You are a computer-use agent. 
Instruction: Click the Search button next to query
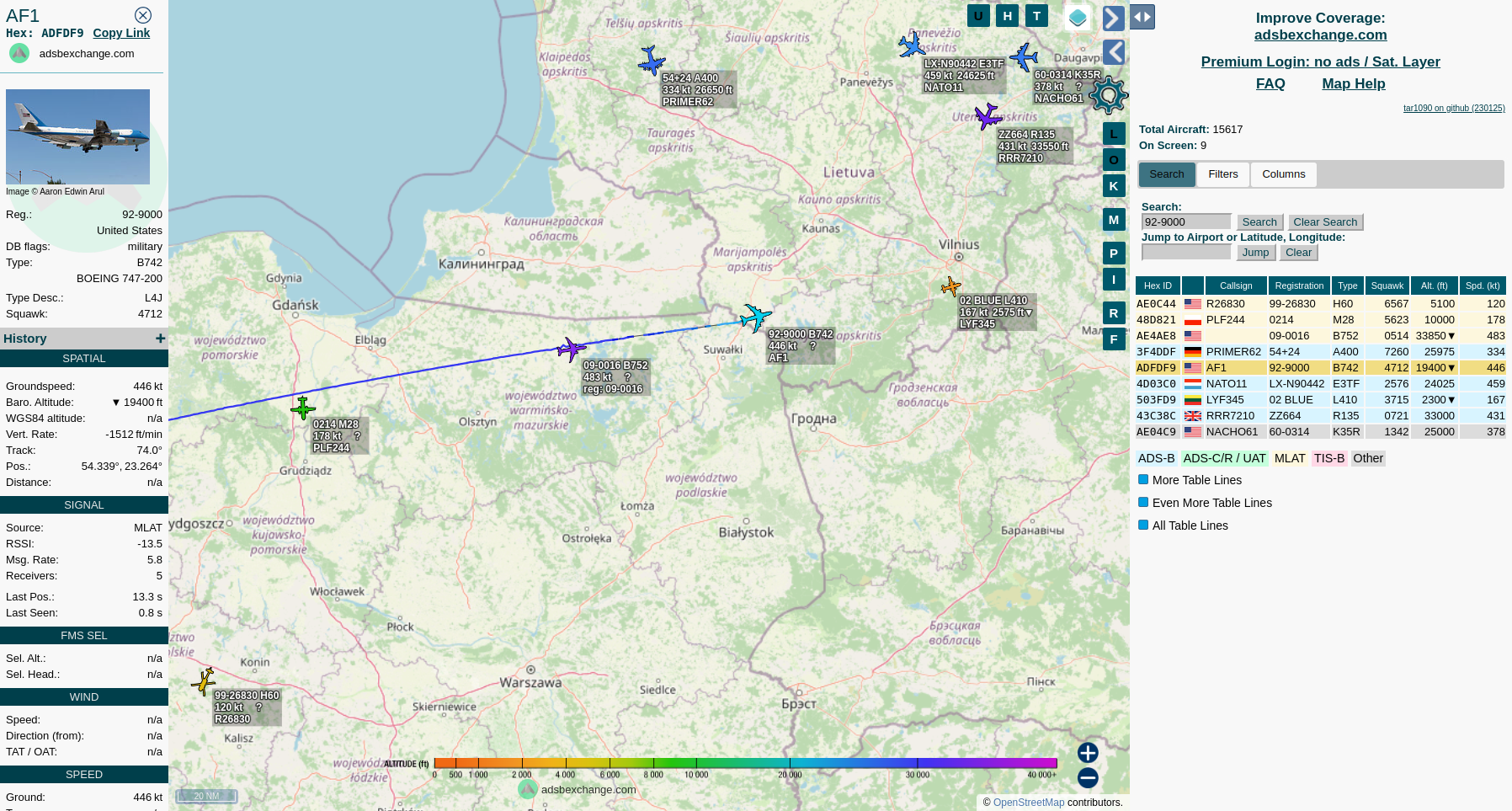1259,222
